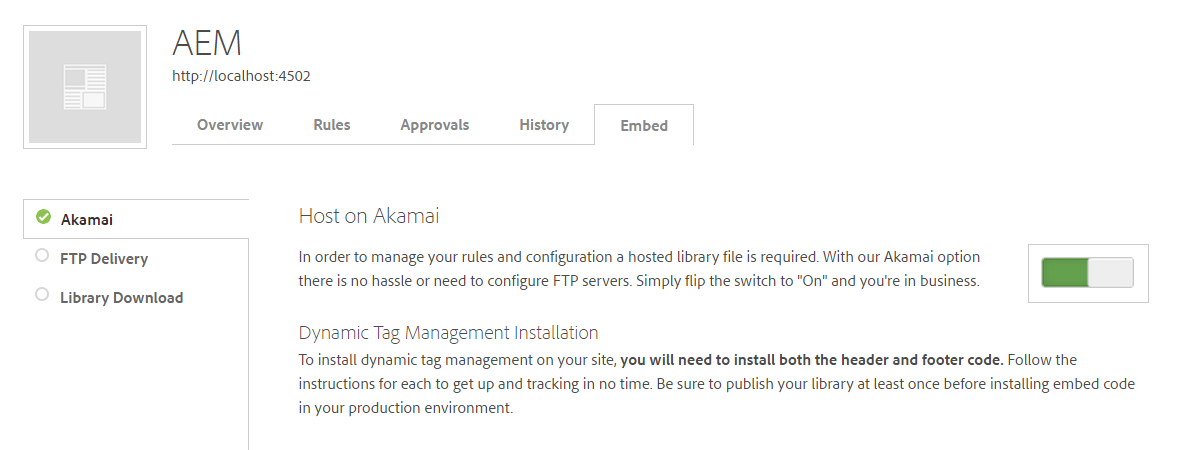Click the Host on Akamai heading
The height and width of the screenshot is (450, 1194).
(369, 216)
